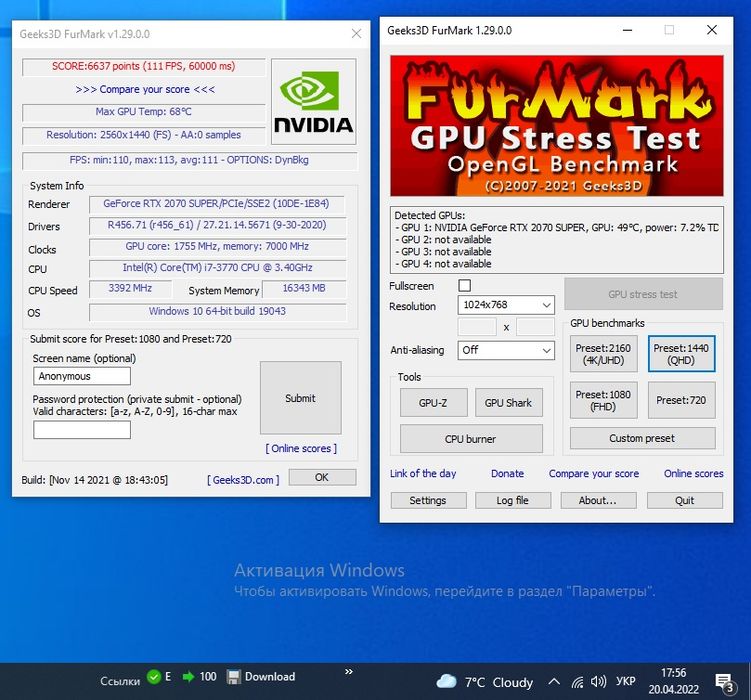Click the password protection input field
The height and width of the screenshot is (700, 751).
[82, 429]
